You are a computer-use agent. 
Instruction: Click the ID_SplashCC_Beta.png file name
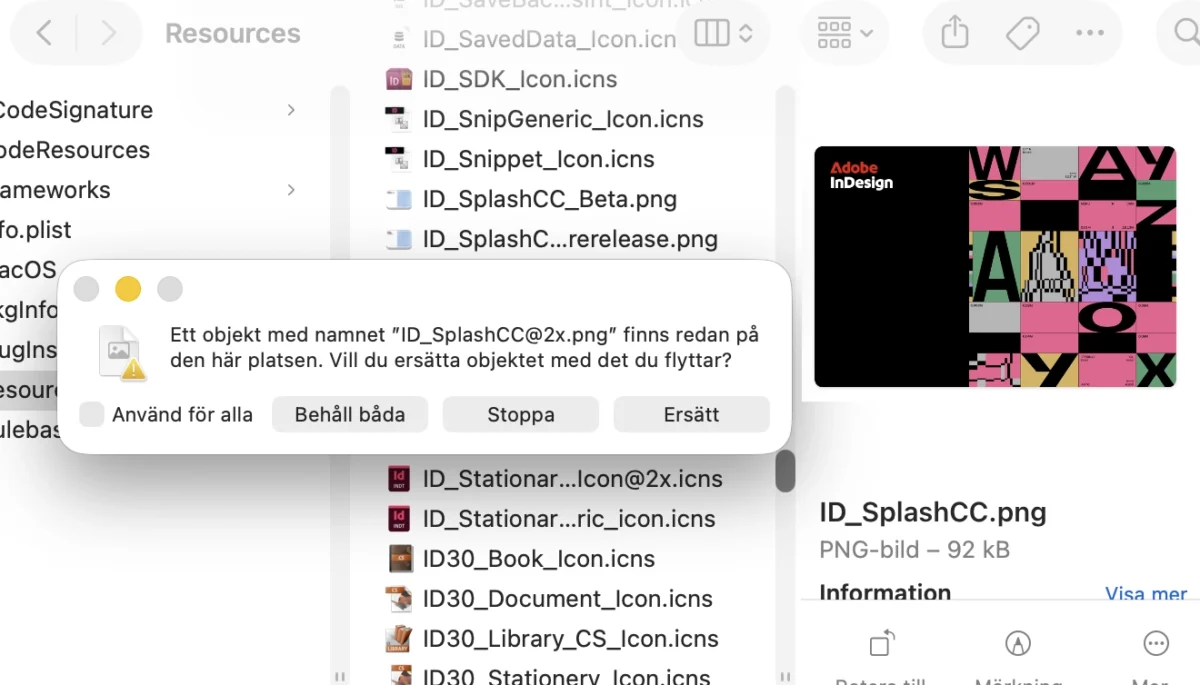[x=550, y=199]
